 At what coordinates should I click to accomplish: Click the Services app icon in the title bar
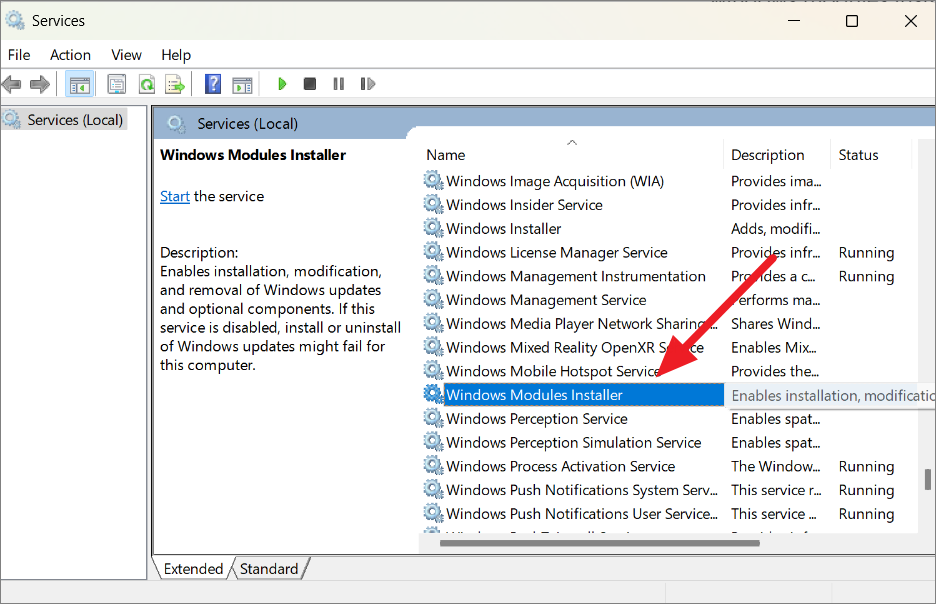pos(15,20)
